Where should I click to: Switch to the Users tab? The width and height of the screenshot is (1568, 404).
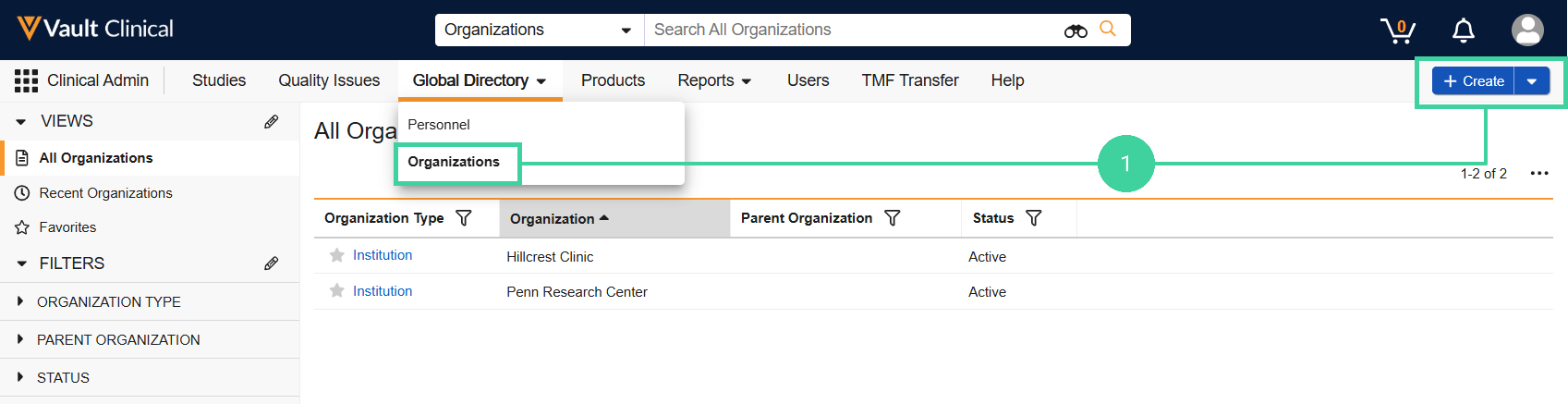(808, 80)
